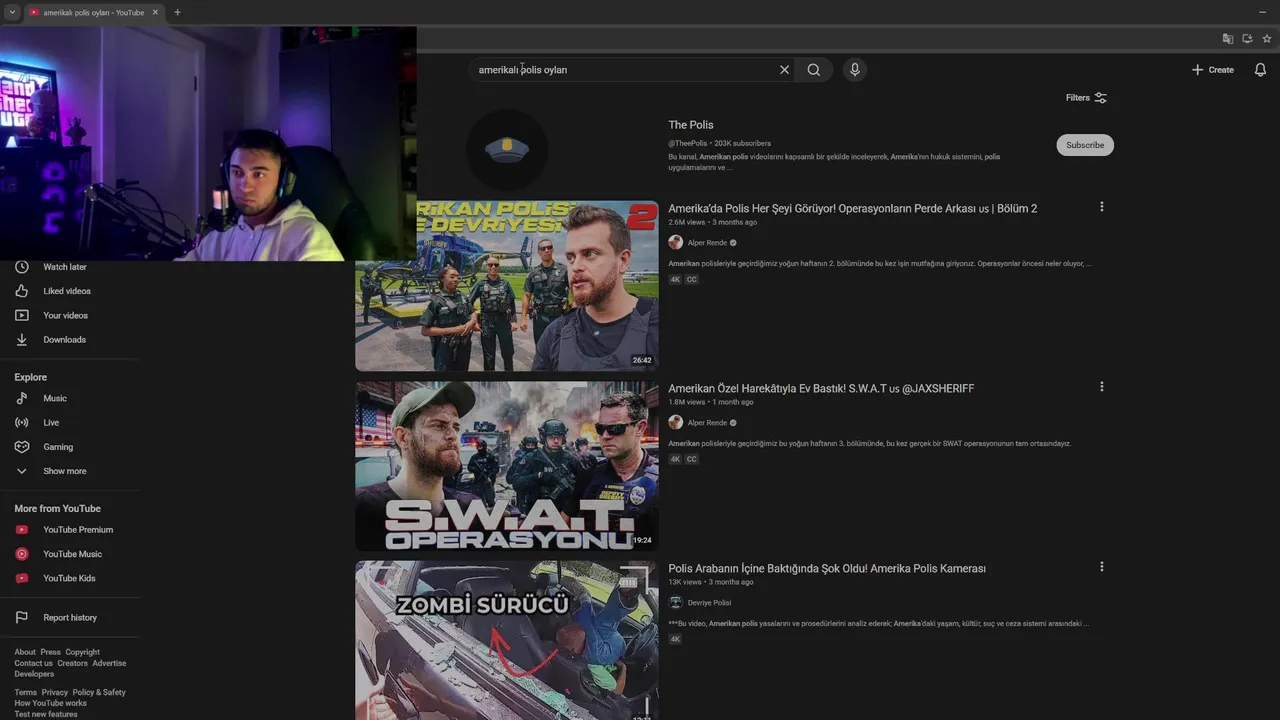The image size is (1280, 720).
Task: Open a new browser tab
Action: (x=177, y=12)
